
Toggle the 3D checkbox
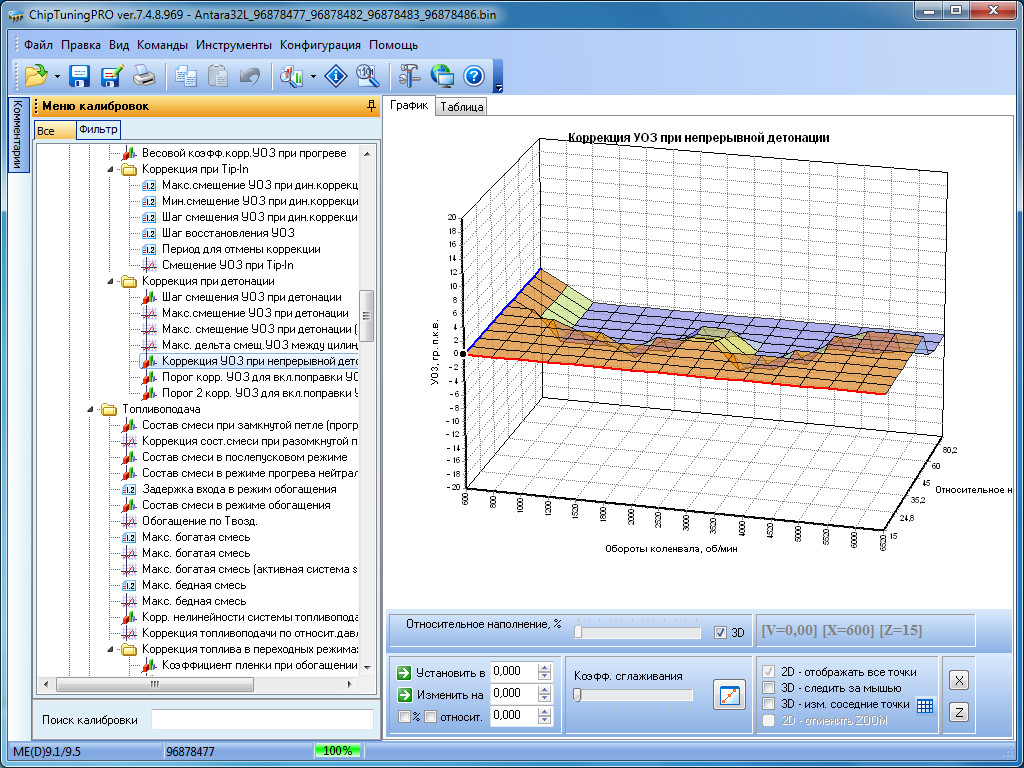pos(721,632)
